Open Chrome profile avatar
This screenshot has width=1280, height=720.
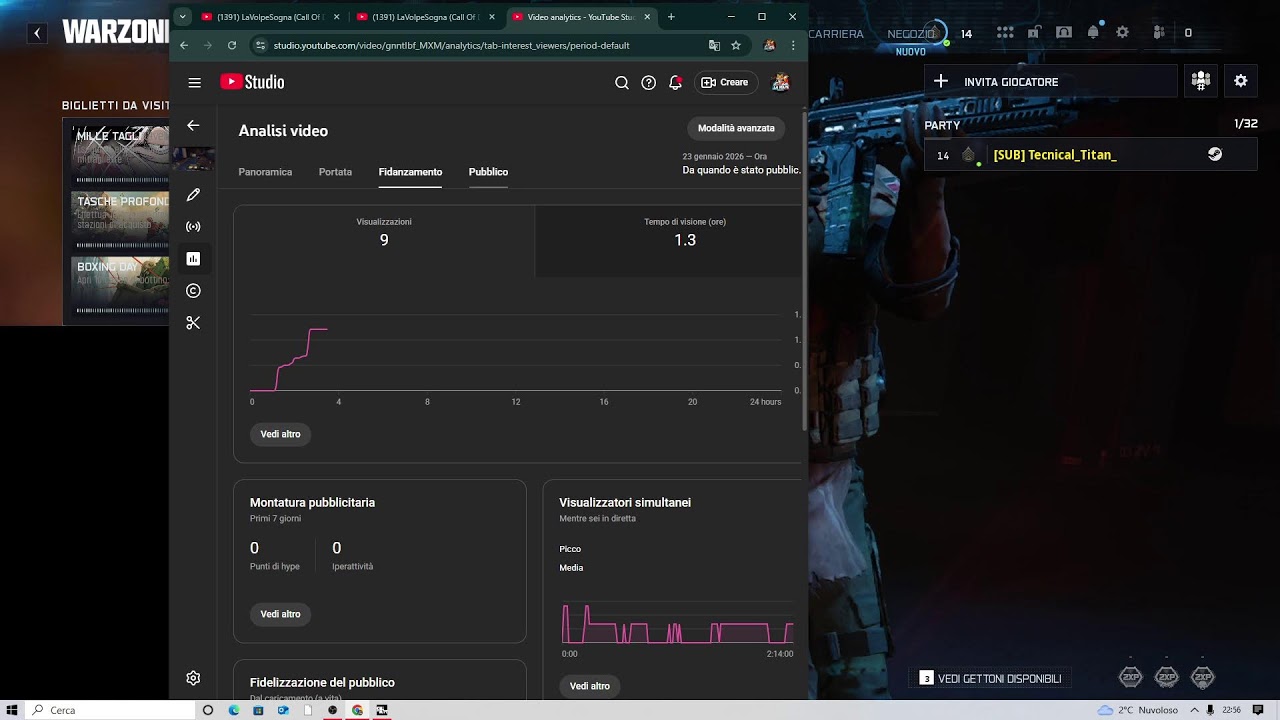point(769,45)
